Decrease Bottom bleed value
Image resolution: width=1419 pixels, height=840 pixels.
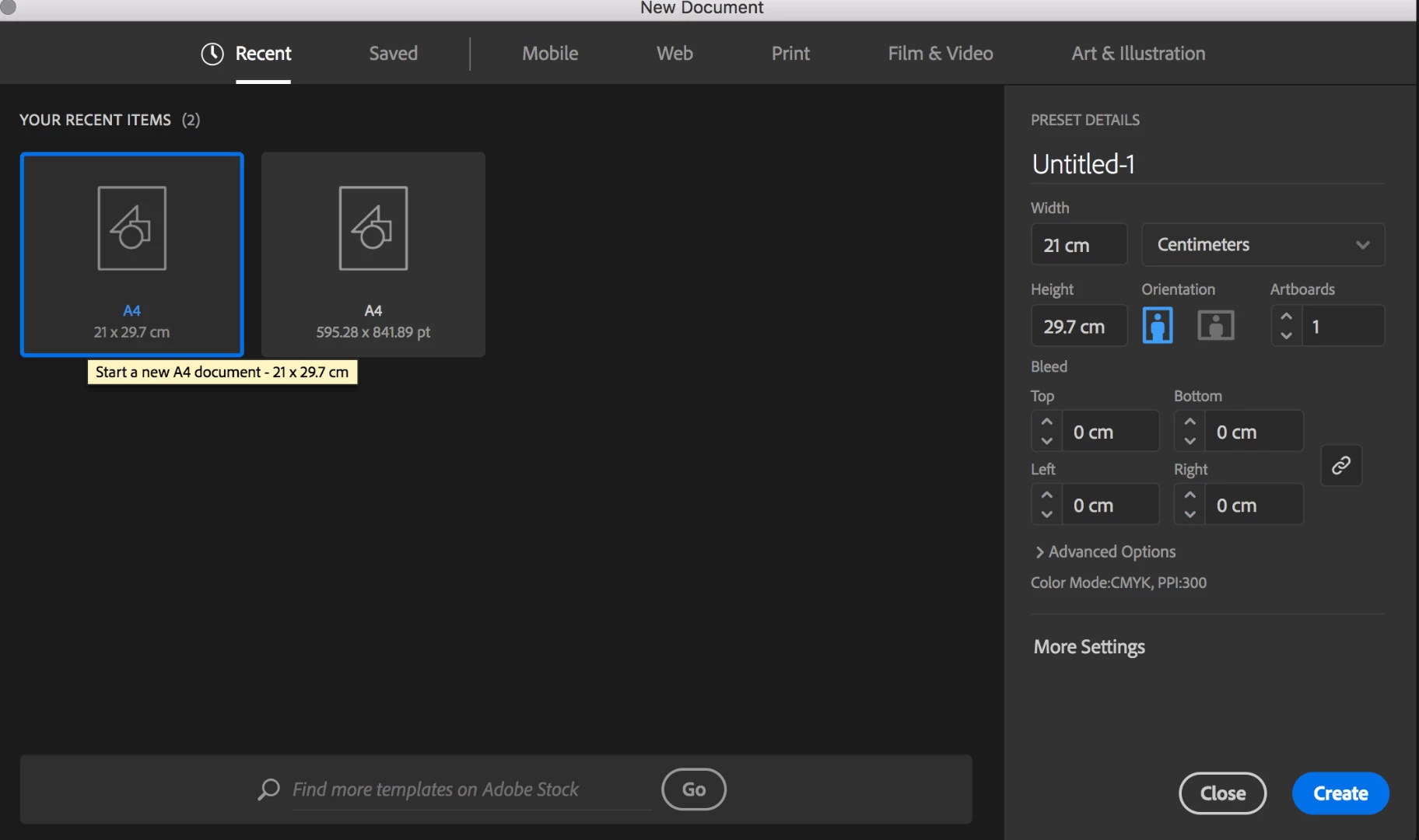tap(1190, 440)
